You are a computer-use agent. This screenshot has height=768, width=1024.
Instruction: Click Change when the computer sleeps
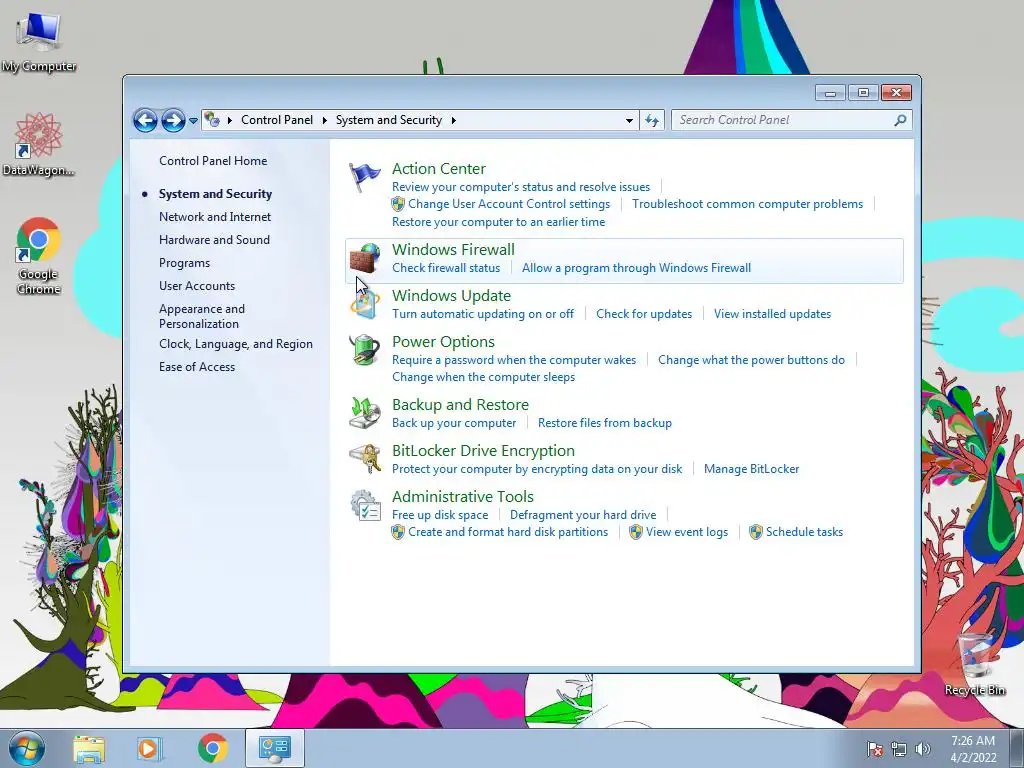coord(483,377)
